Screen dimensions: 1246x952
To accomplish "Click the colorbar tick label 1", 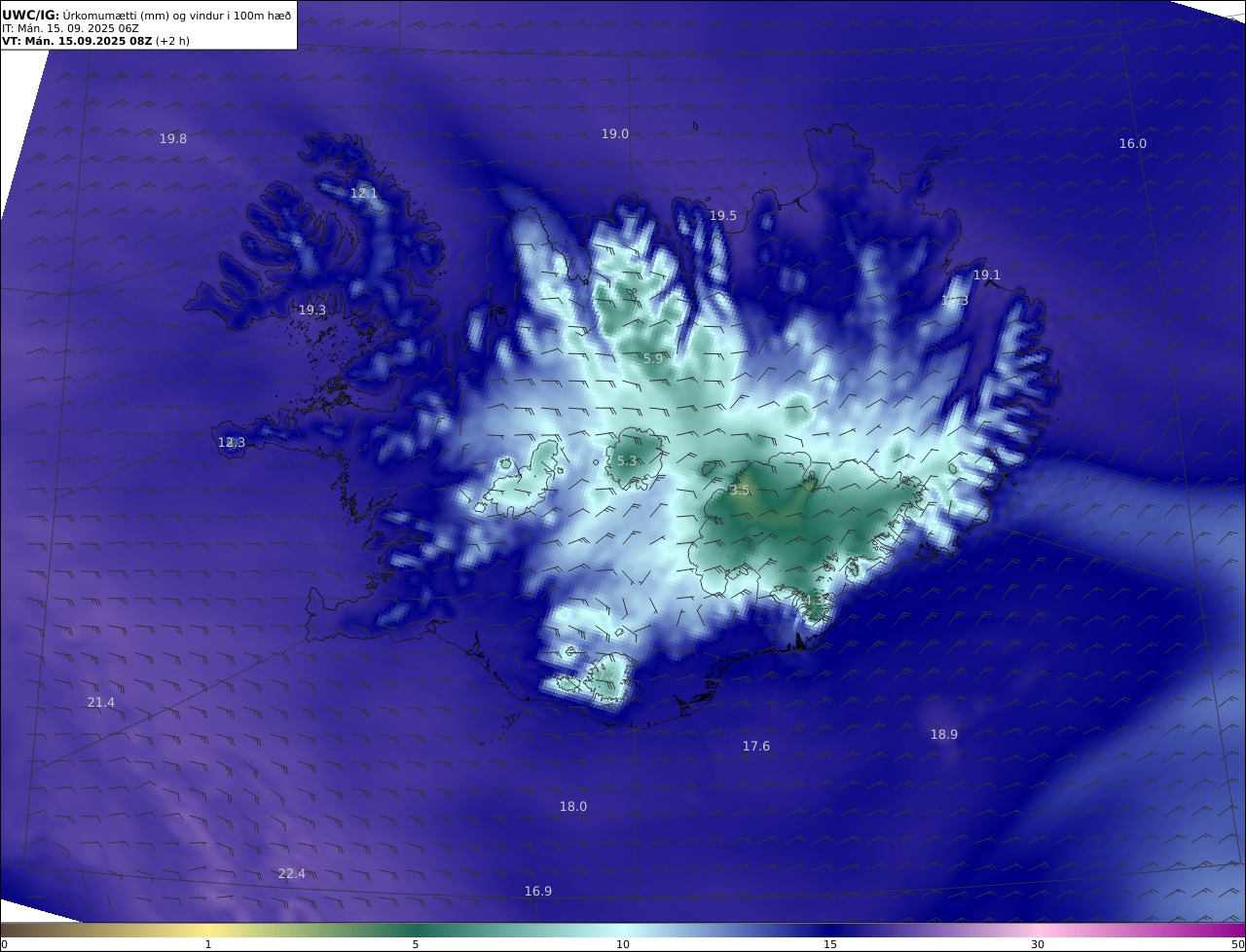I will tap(207, 944).
